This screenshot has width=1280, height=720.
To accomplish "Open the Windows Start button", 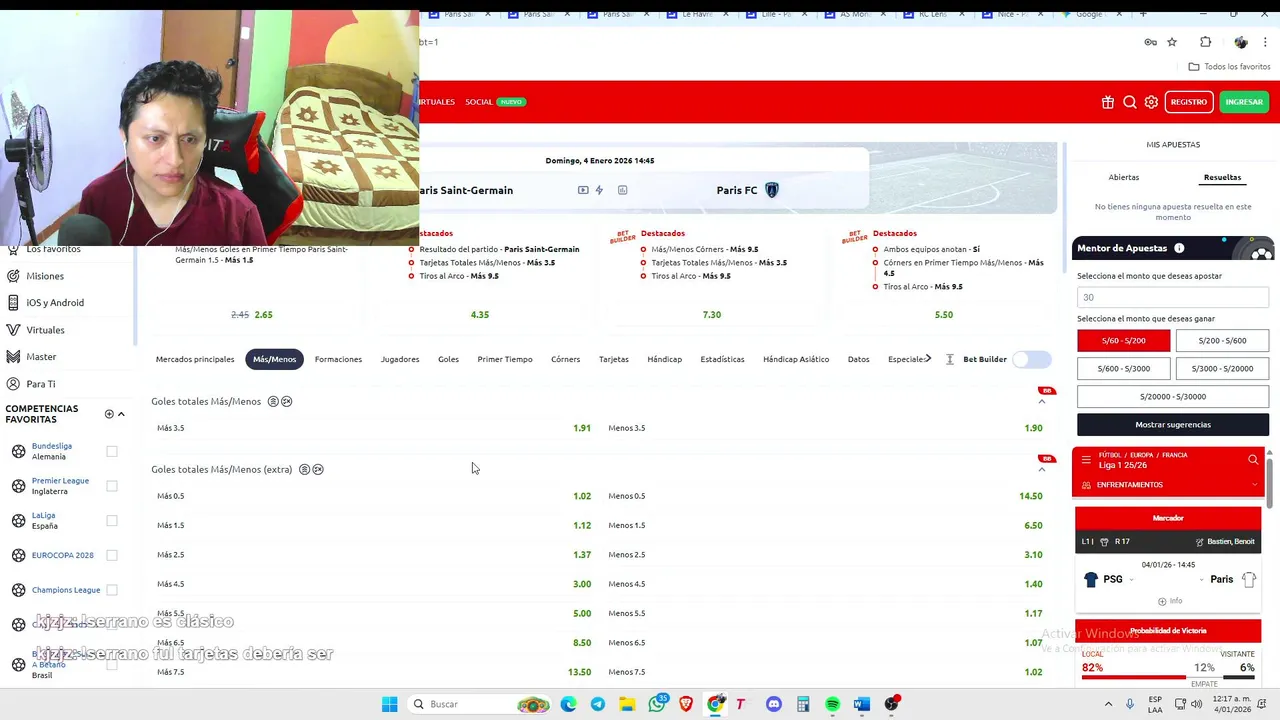I will coord(389,704).
